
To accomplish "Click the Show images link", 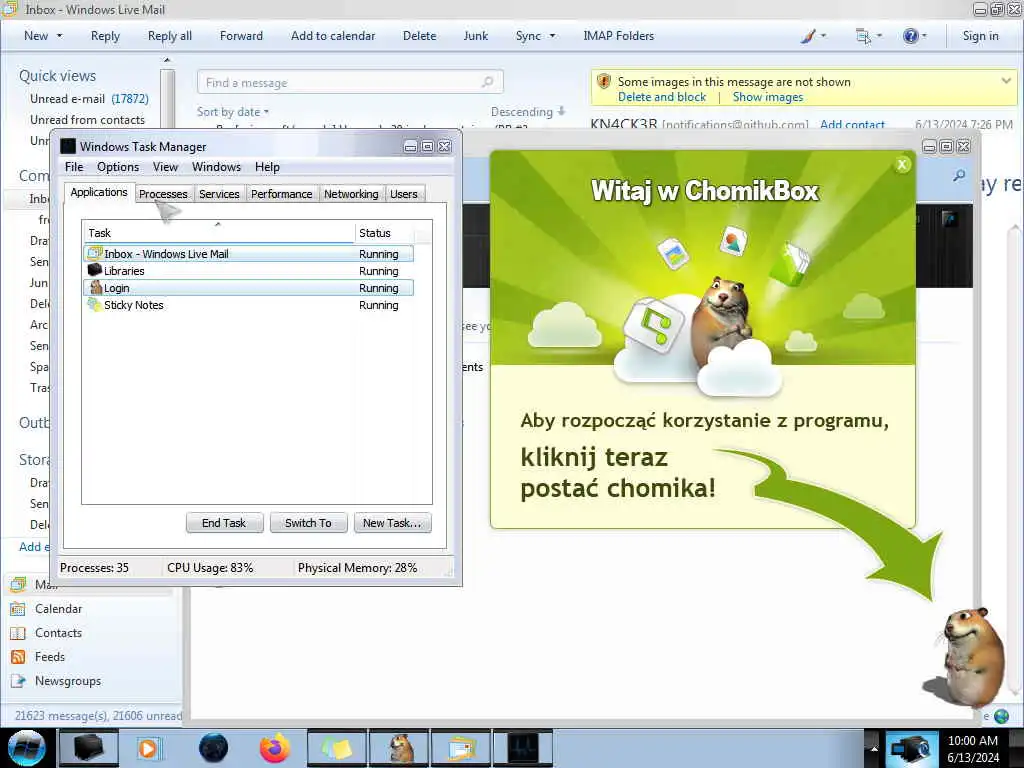I will [x=768, y=97].
